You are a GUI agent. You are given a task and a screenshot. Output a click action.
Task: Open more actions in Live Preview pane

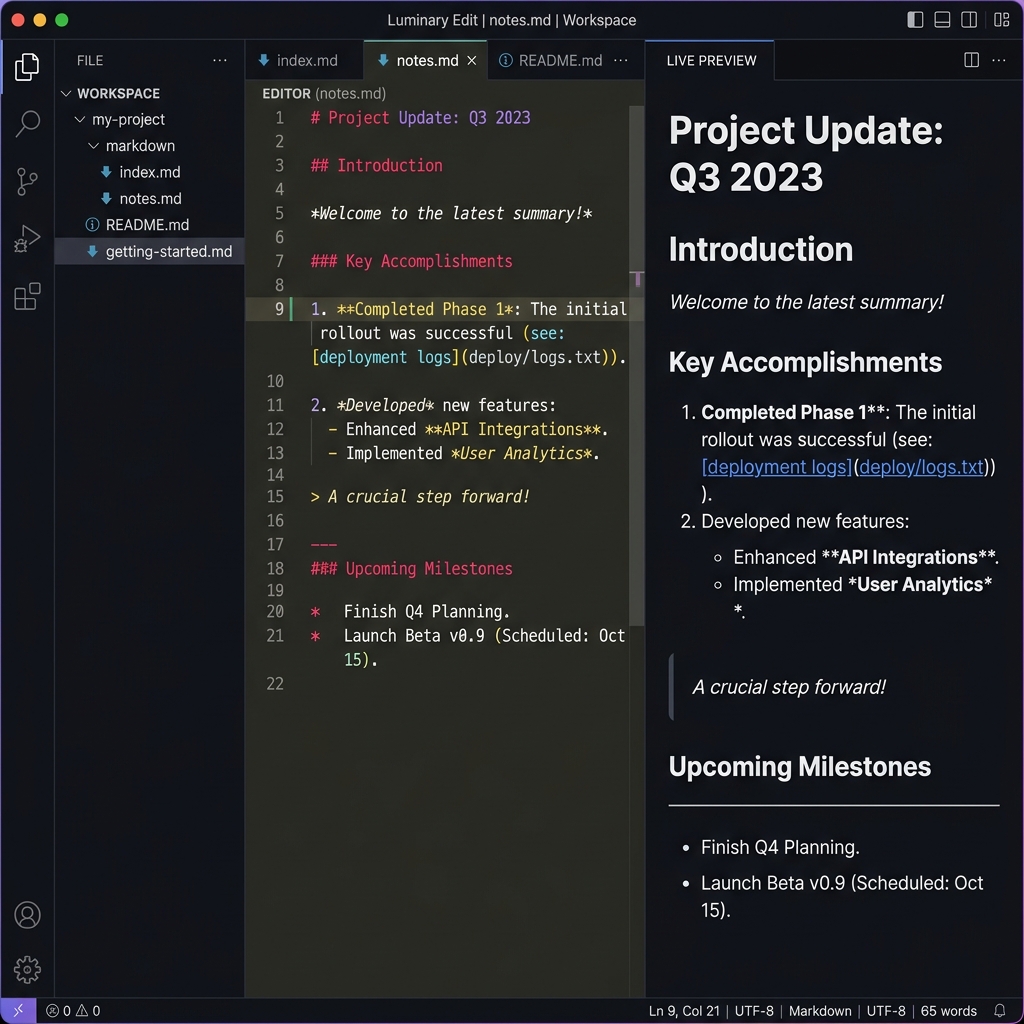pyautogui.click(x=999, y=60)
